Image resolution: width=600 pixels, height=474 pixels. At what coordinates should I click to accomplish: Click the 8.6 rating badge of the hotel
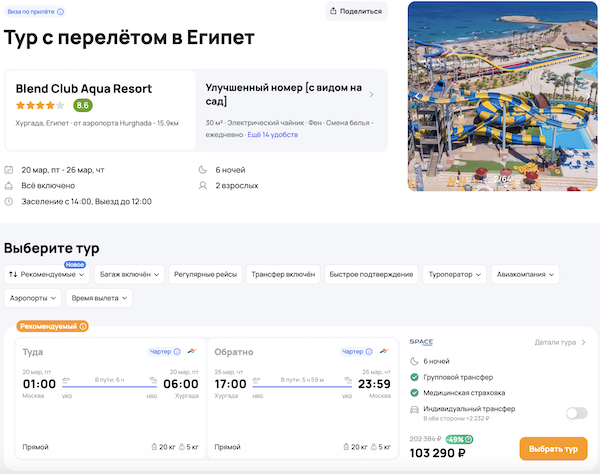82,105
